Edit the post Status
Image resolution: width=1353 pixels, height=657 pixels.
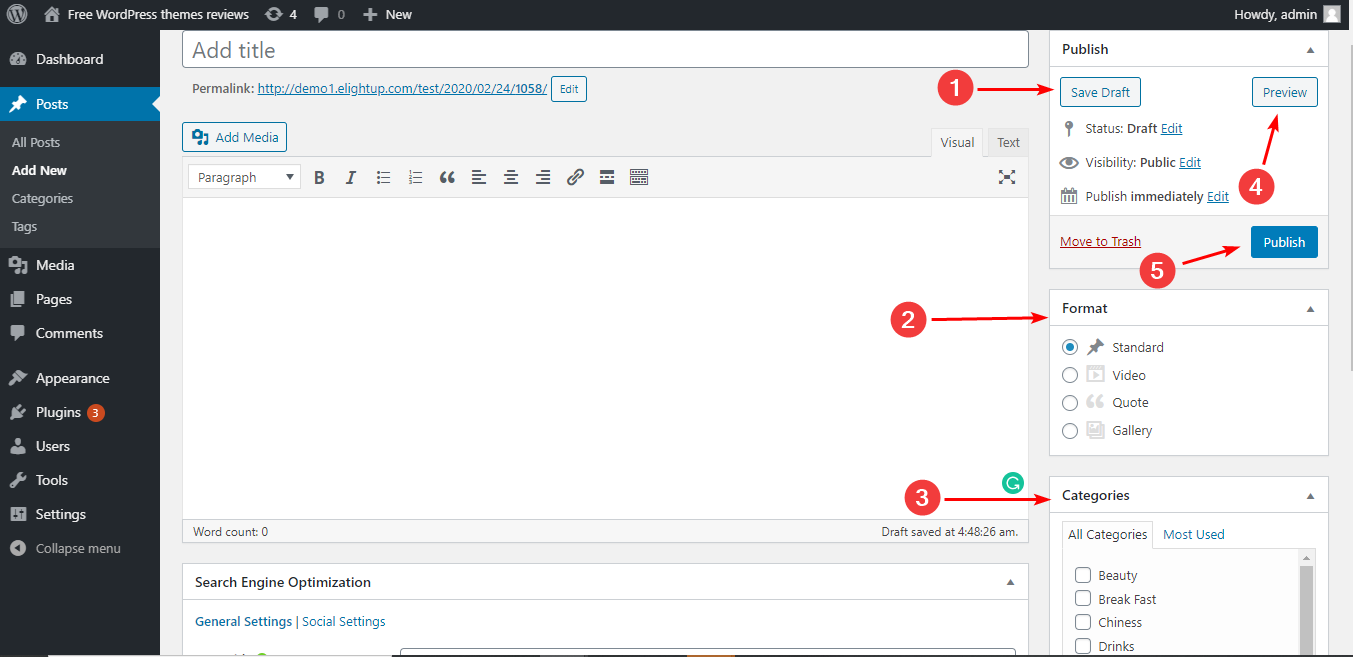[x=1172, y=128]
